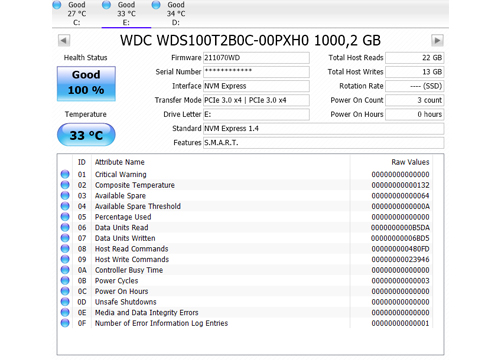Go to previous disk with left arrow
This screenshot has height=360, width=500.
coord(64,41)
